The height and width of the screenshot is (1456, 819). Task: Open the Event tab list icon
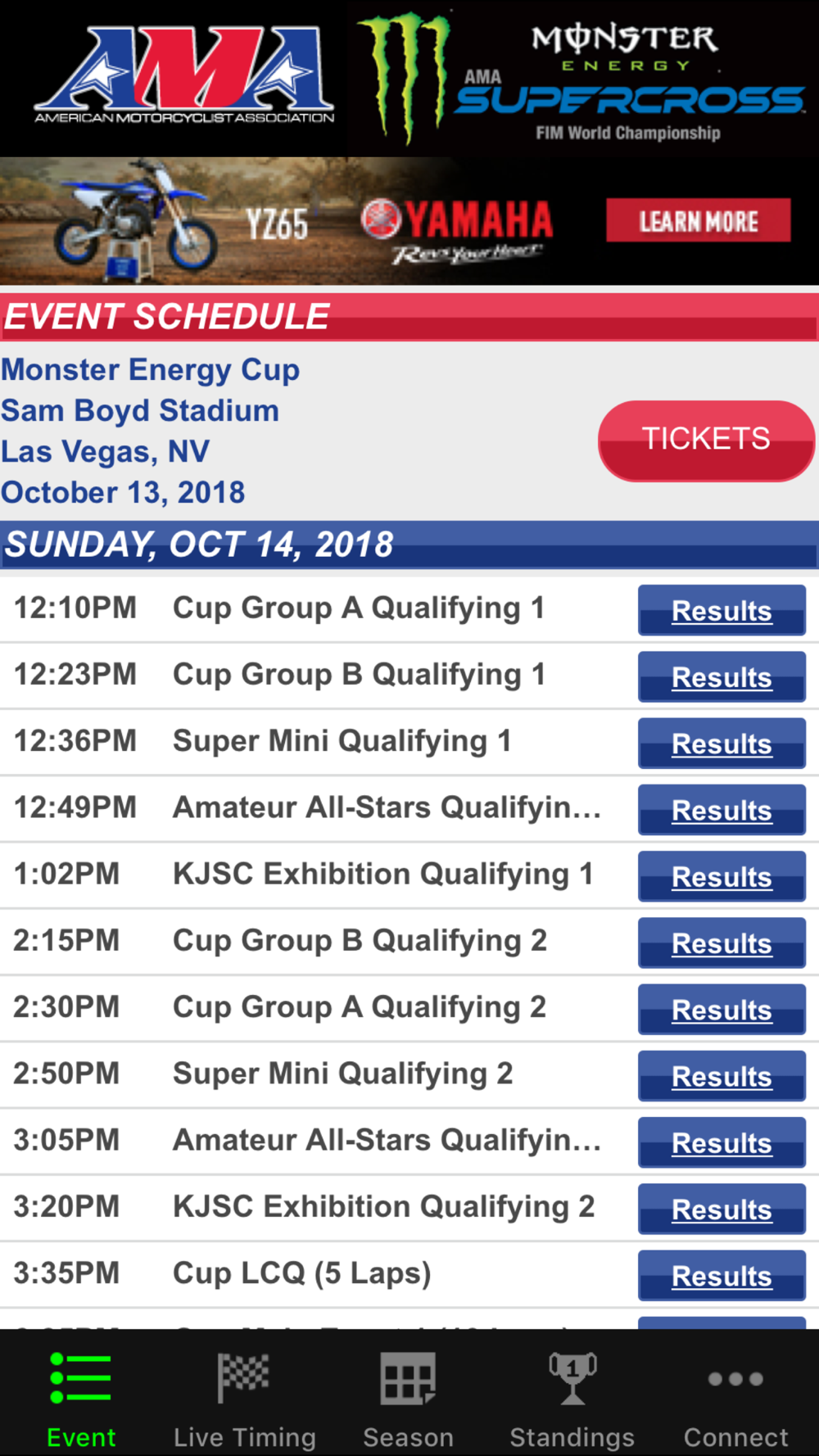(80, 1378)
